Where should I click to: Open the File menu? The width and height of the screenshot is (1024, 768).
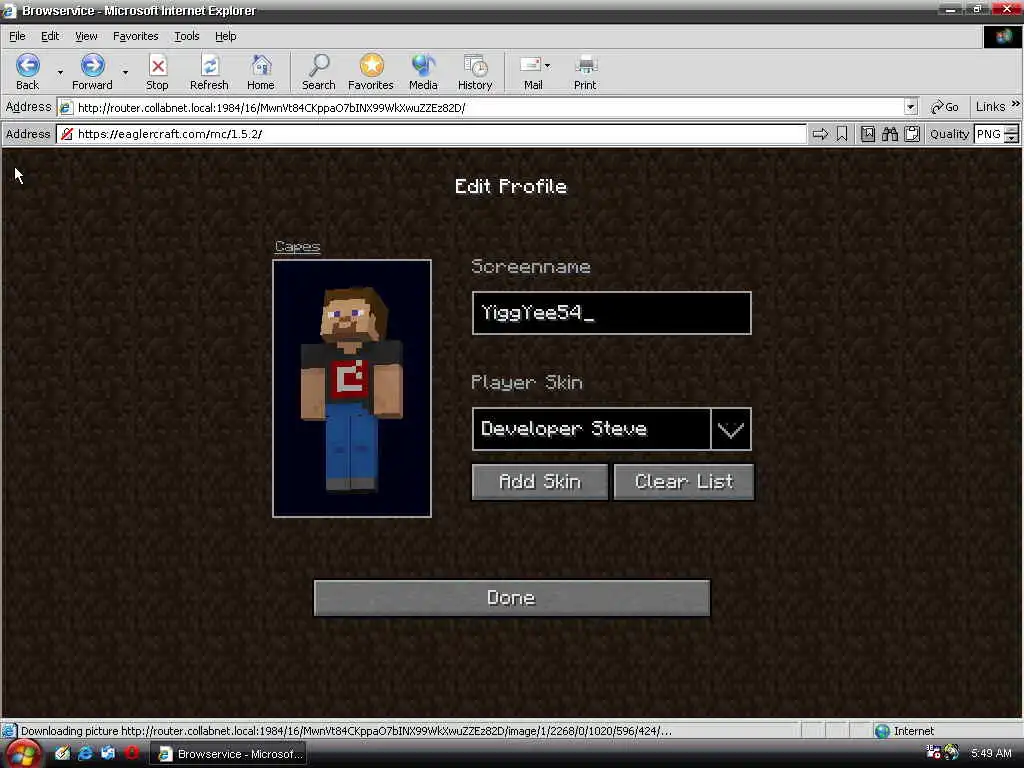click(17, 37)
